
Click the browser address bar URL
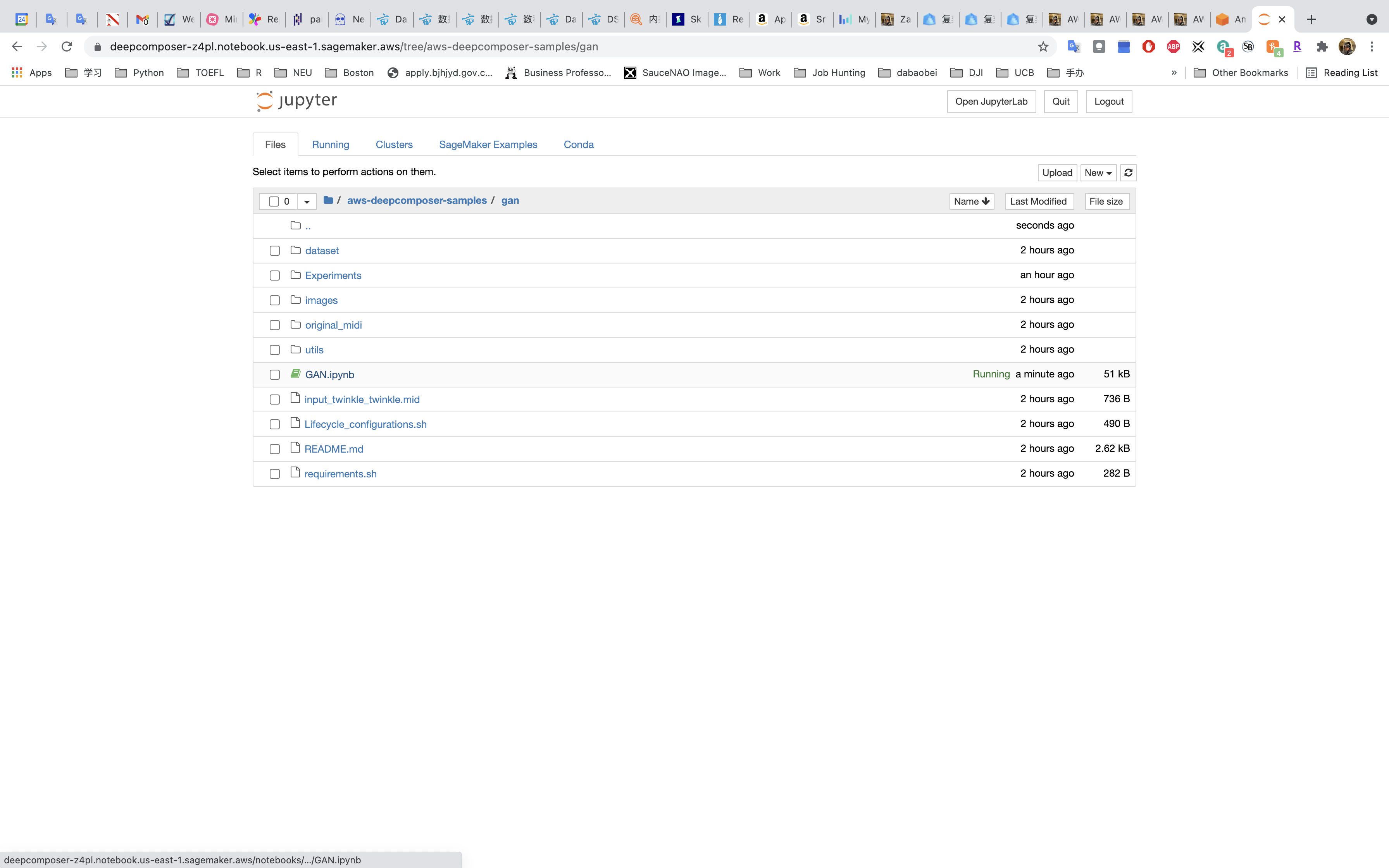click(x=353, y=46)
